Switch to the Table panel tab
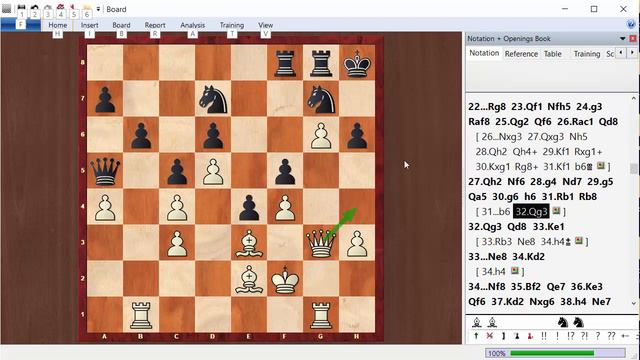The width and height of the screenshot is (640, 360). click(x=553, y=53)
